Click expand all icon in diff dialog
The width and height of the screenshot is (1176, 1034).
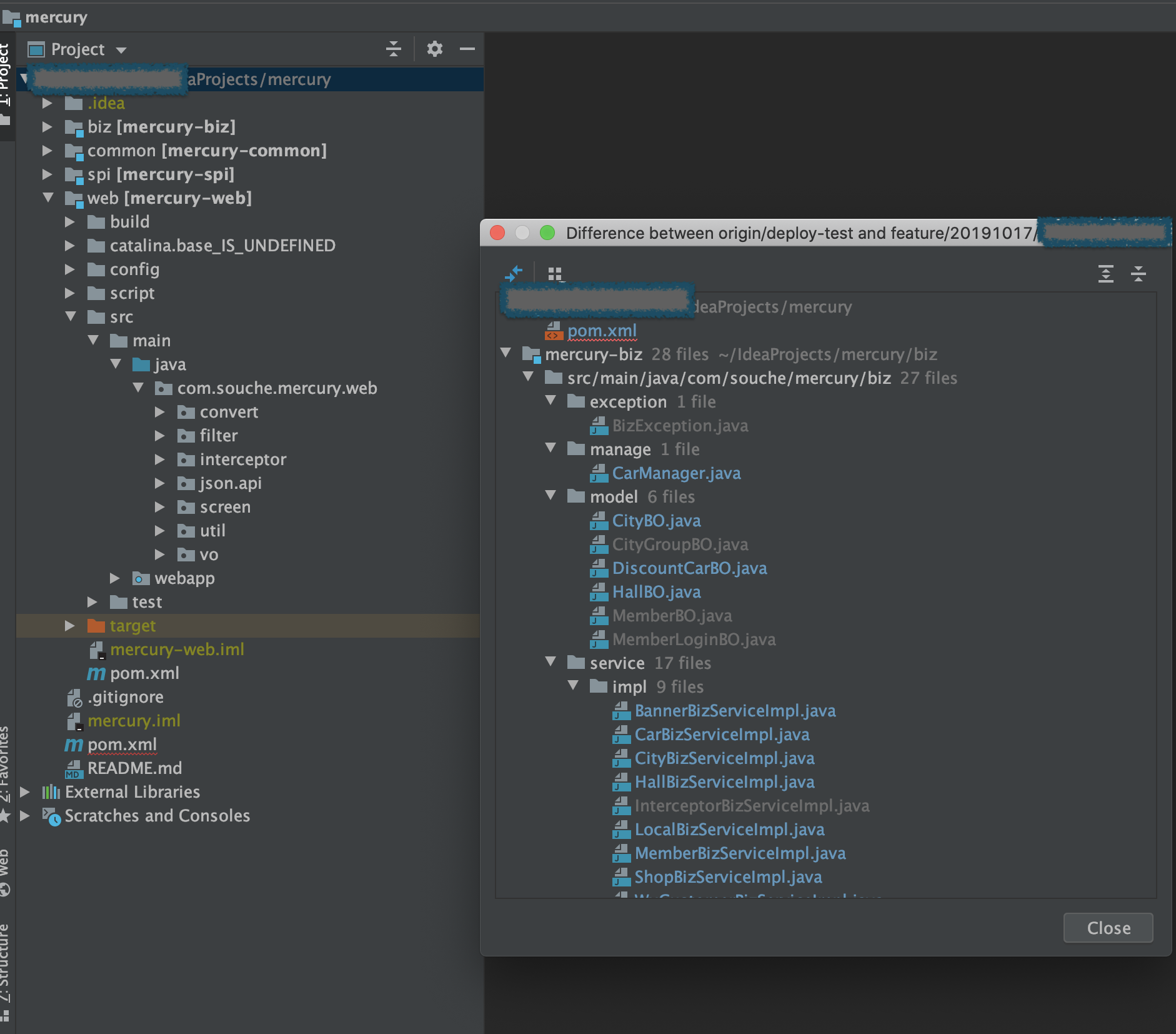pyautogui.click(x=1106, y=273)
